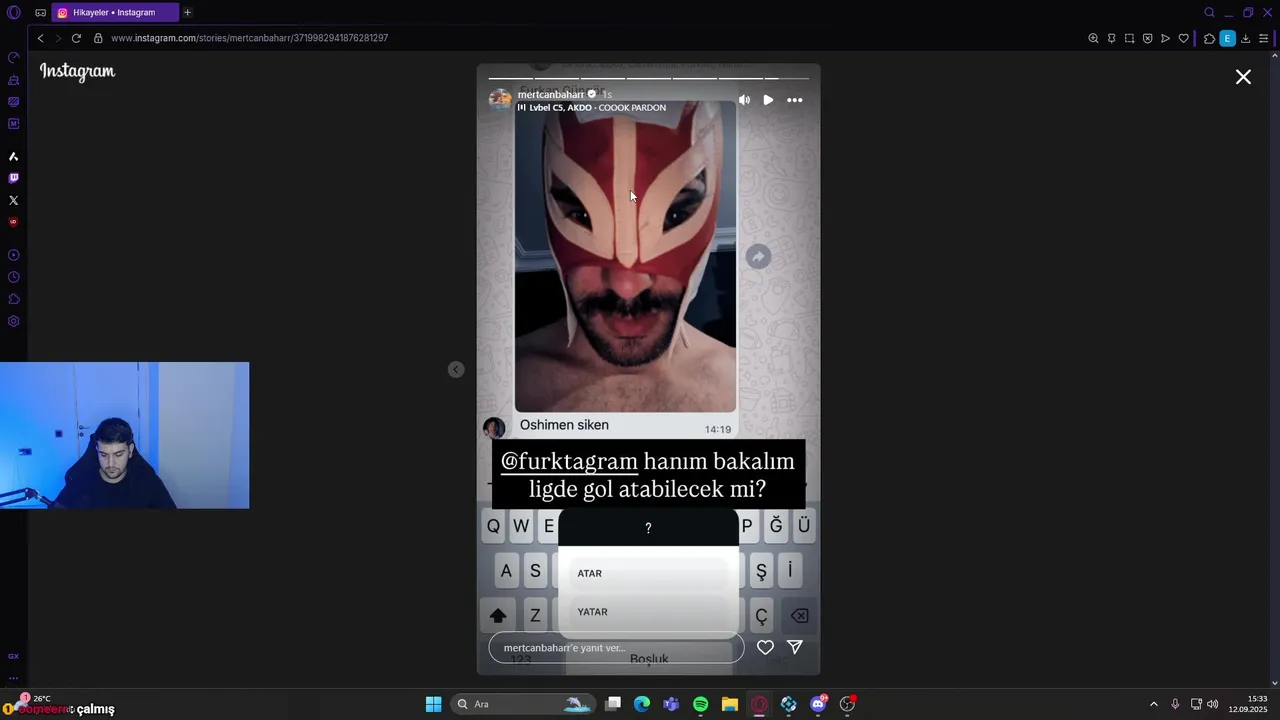Open Spotify from the taskbar
Viewport: 1280px width, 720px height.
(x=700, y=704)
